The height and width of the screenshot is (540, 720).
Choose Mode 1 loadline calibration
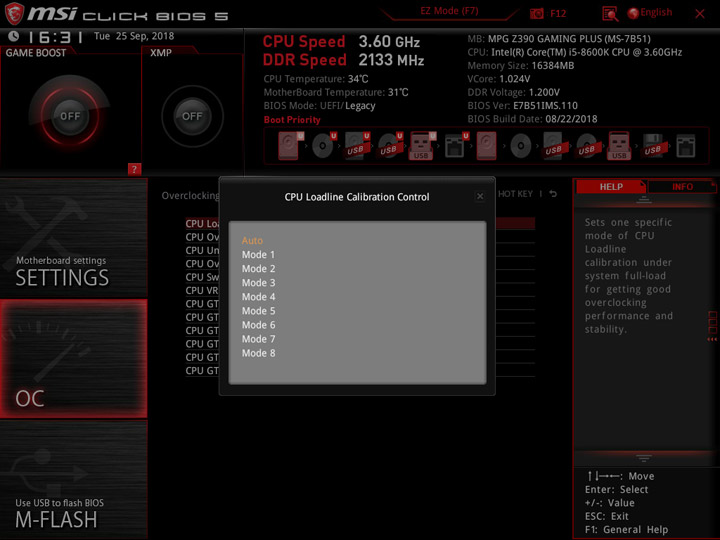point(258,254)
